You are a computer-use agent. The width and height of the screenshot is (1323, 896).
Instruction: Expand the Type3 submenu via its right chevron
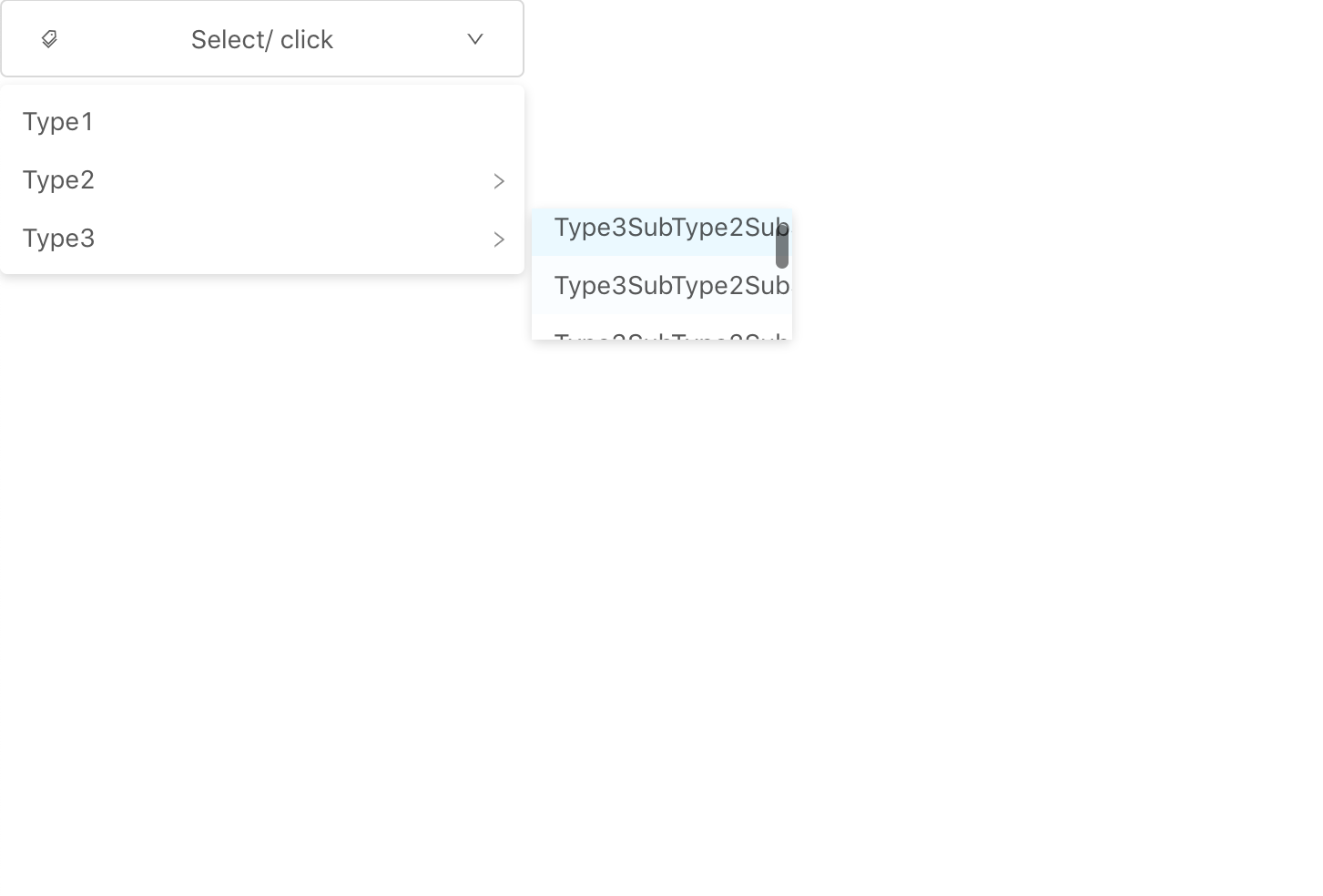tap(498, 239)
